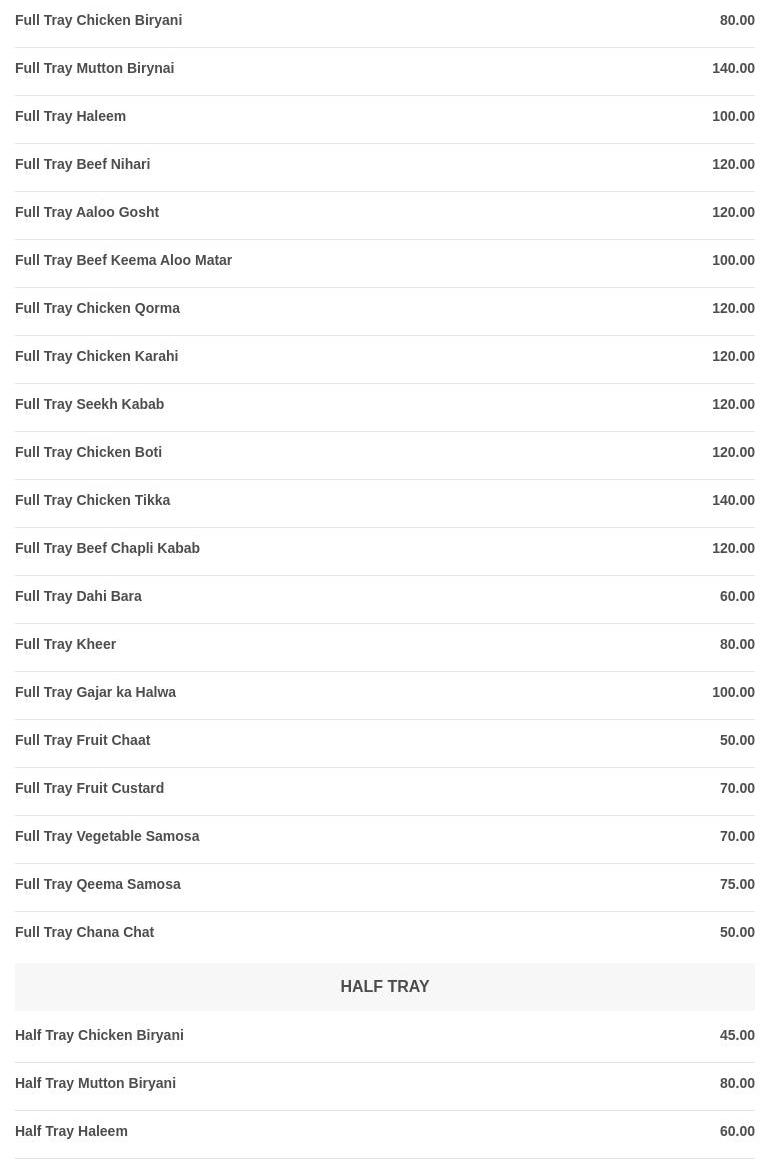770x1167 pixels.
Task: Click the Full Tray Dahi Bara item
Action: 78,596
